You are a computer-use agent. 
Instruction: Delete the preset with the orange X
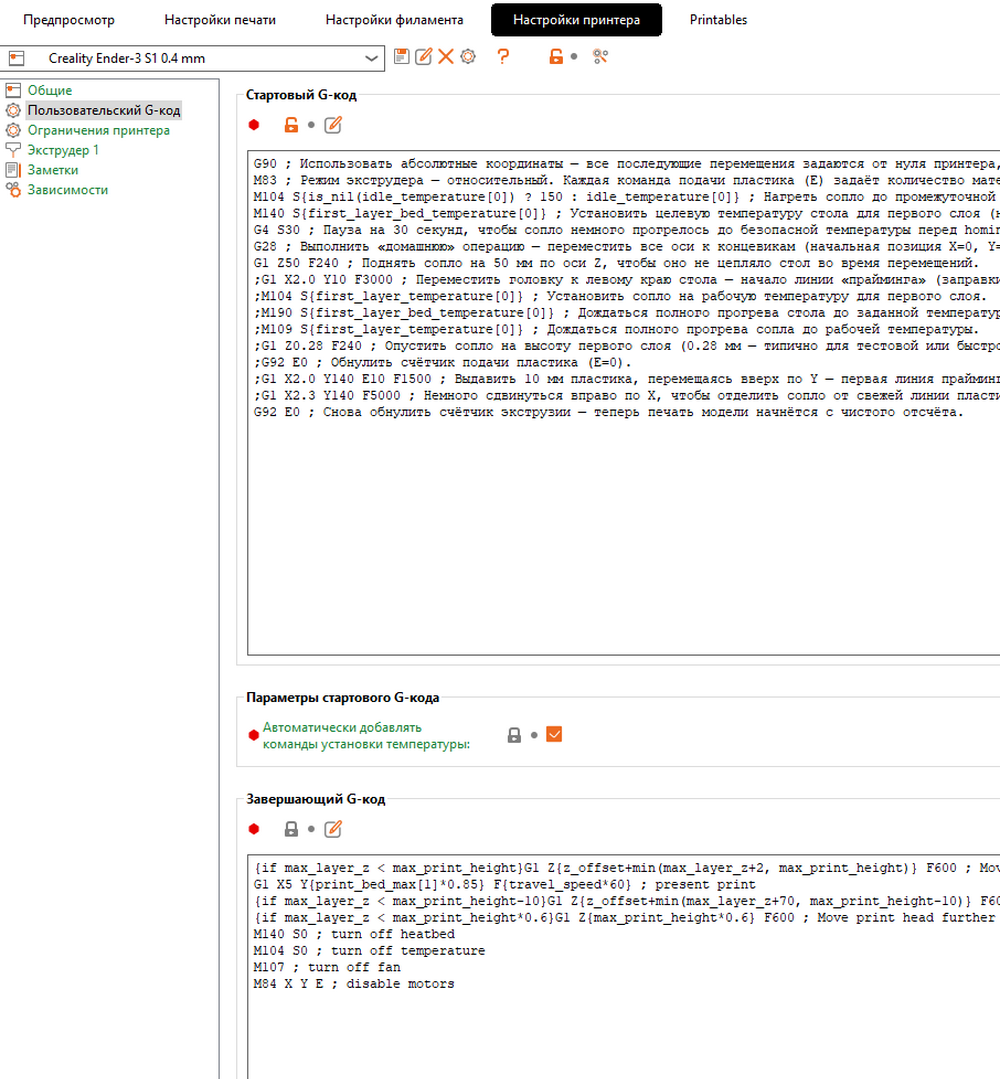click(445, 57)
